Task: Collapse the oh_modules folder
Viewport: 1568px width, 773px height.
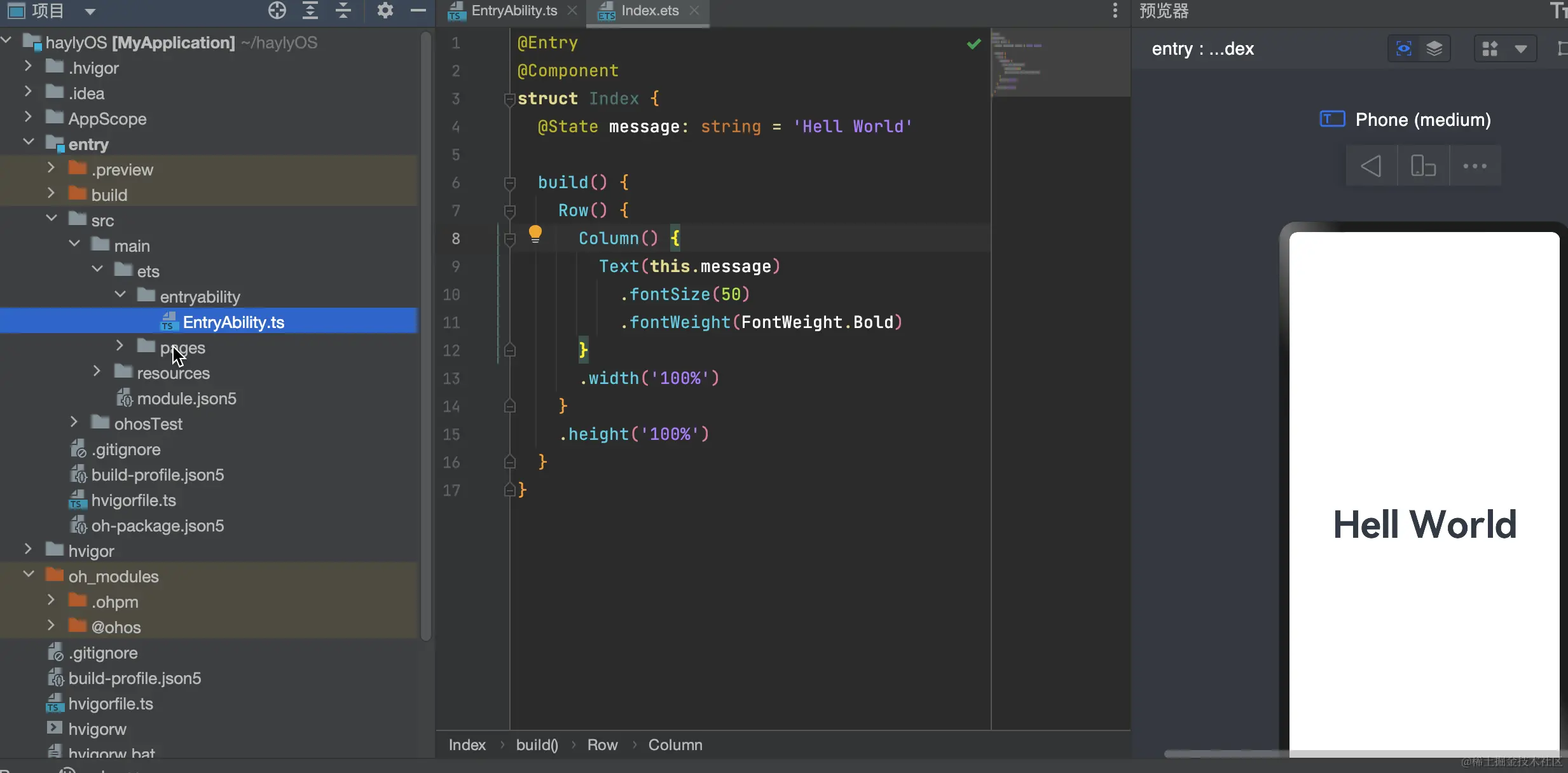Action: coord(29,575)
